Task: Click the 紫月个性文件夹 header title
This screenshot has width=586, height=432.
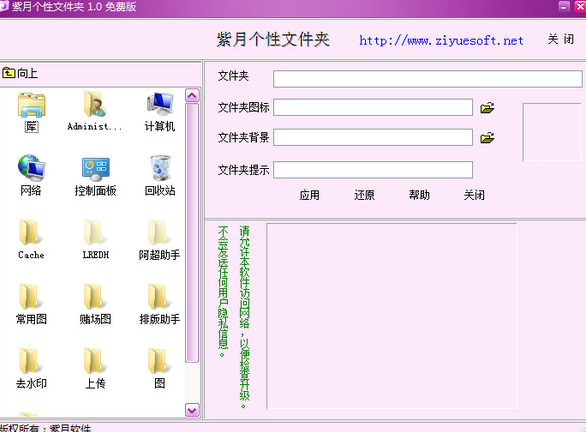Action: click(273, 39)
